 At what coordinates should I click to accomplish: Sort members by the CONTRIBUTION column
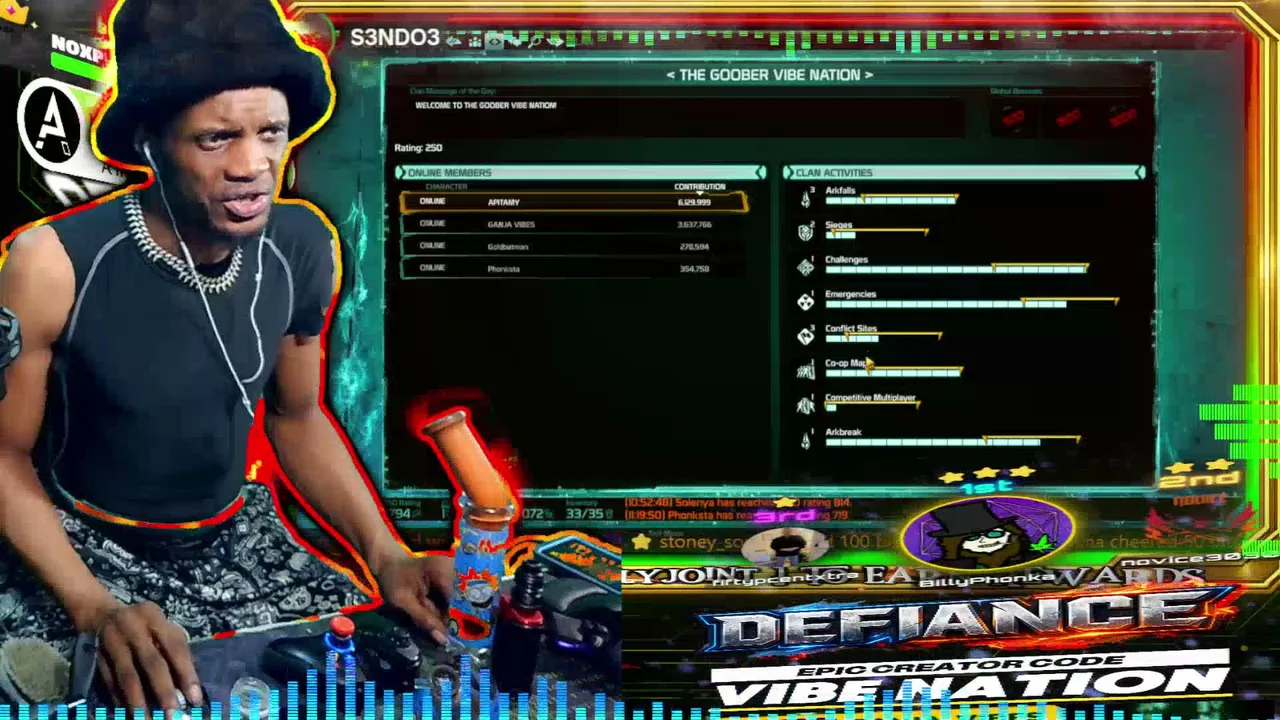pyautogui.click(x=699, y=187)
